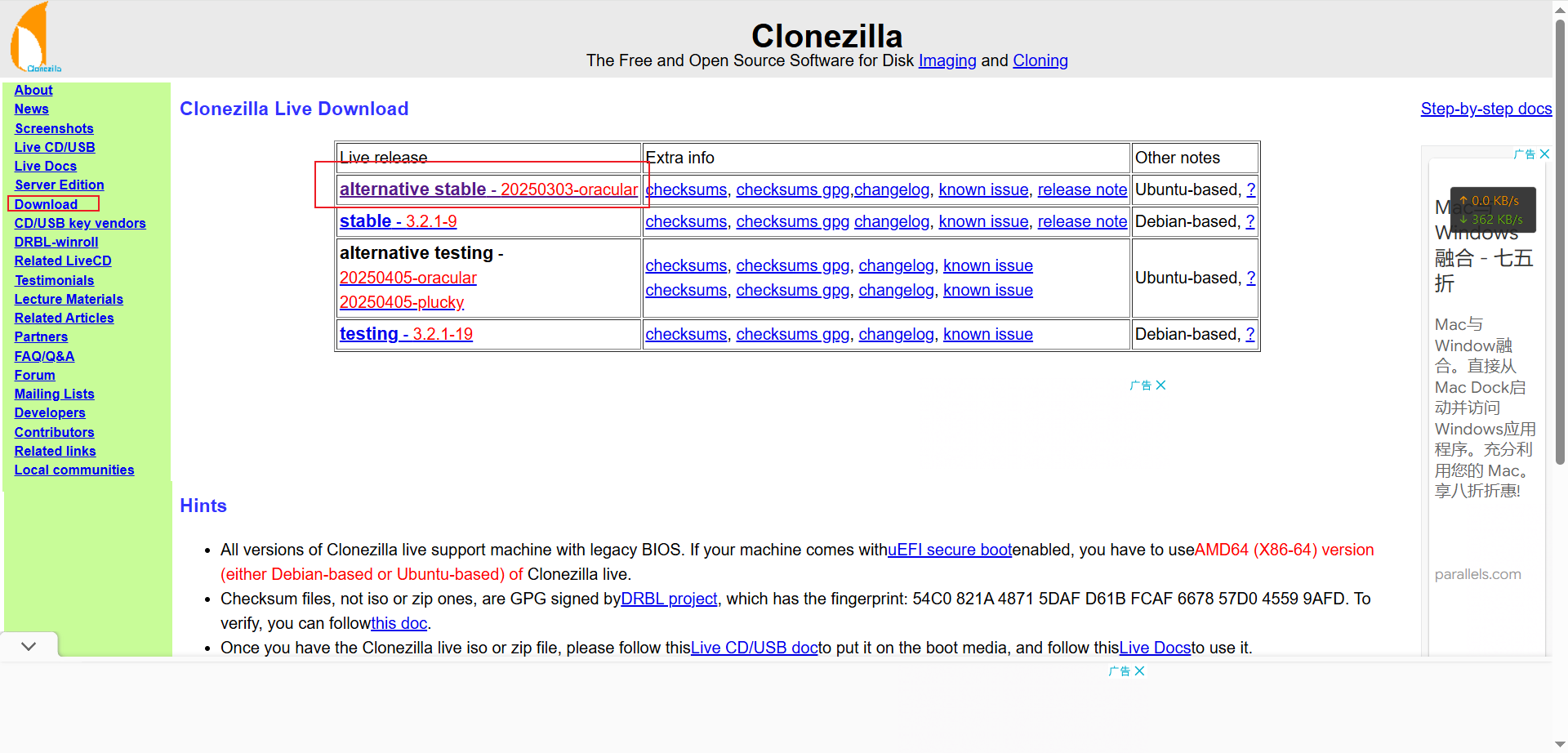Image resolution: width=1568 pixels, height=753 pixels.
Task: Click the ? next to stable Debian-based
Action: coord(1250,221)
